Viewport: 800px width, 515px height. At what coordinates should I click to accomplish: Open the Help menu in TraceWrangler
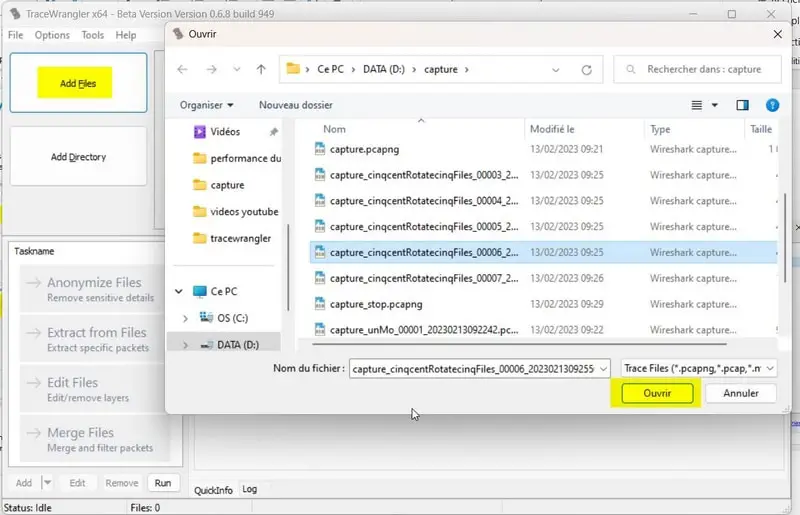[x=126, y=35]
